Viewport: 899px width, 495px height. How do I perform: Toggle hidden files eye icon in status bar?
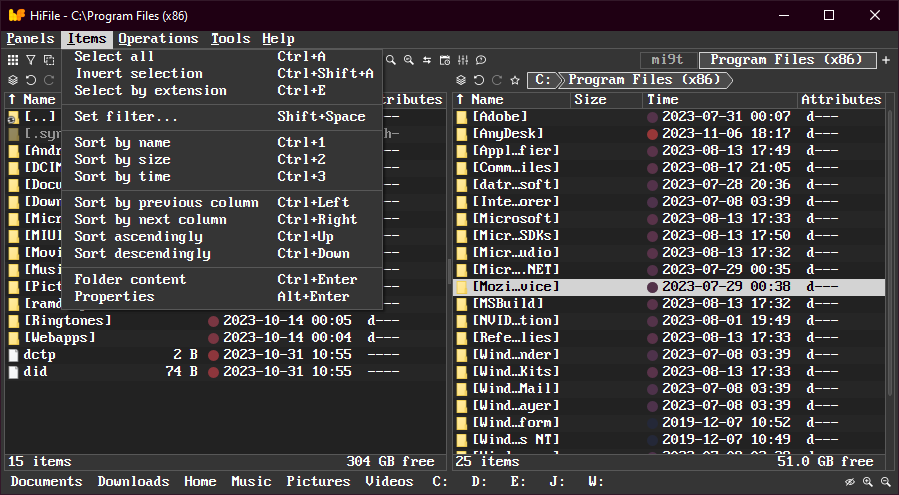pos(849,482)
